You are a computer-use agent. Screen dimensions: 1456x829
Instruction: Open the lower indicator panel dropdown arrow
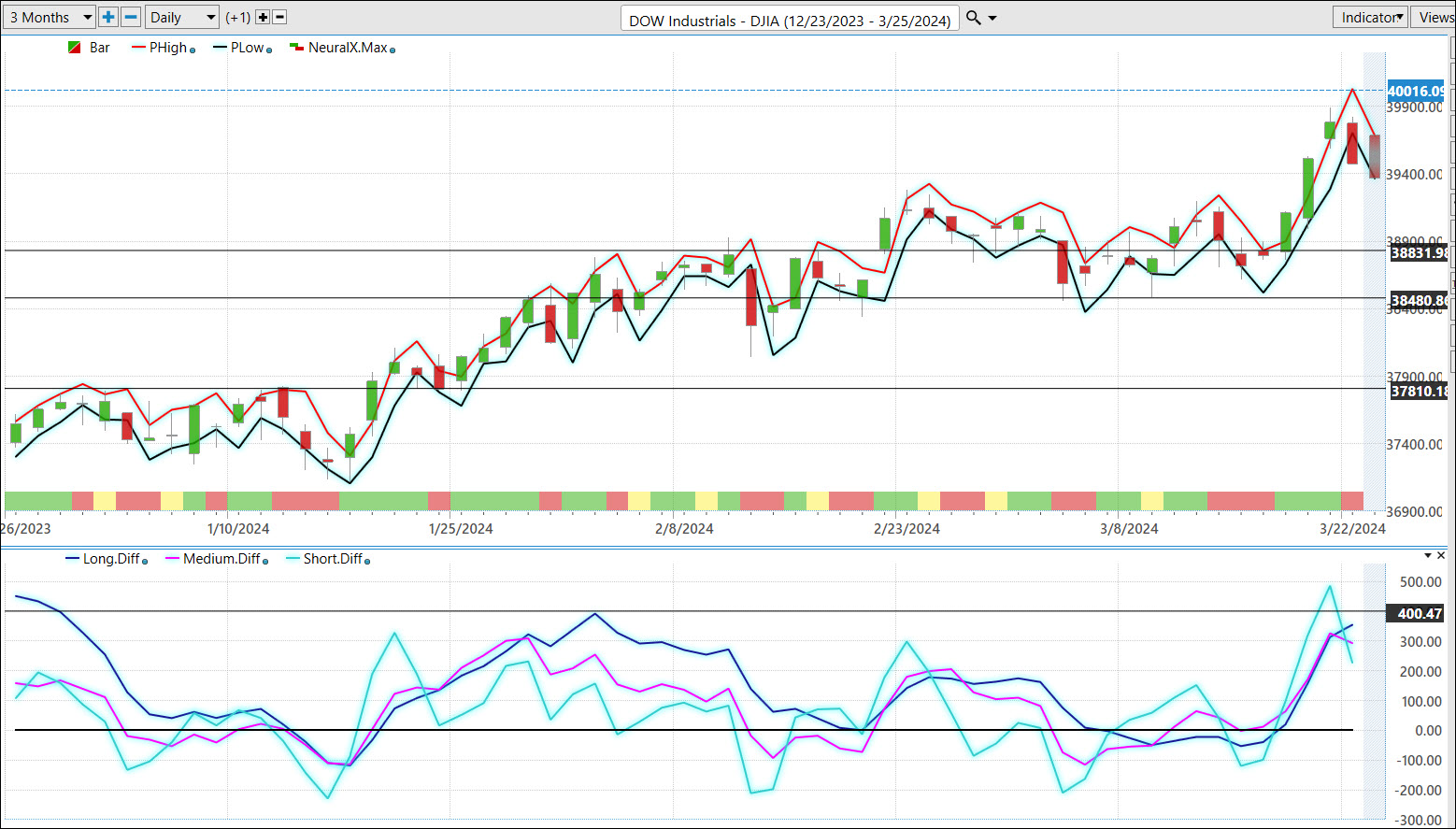click(1428, 556)
